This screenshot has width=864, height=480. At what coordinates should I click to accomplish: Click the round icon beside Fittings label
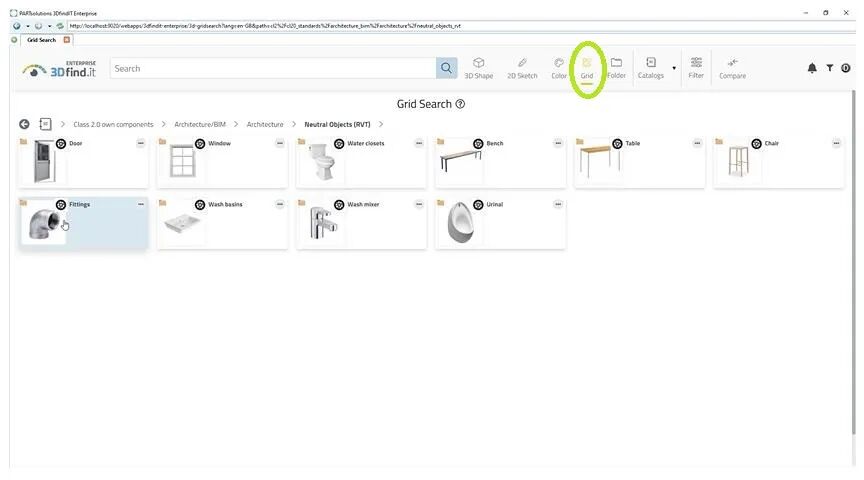61,205
